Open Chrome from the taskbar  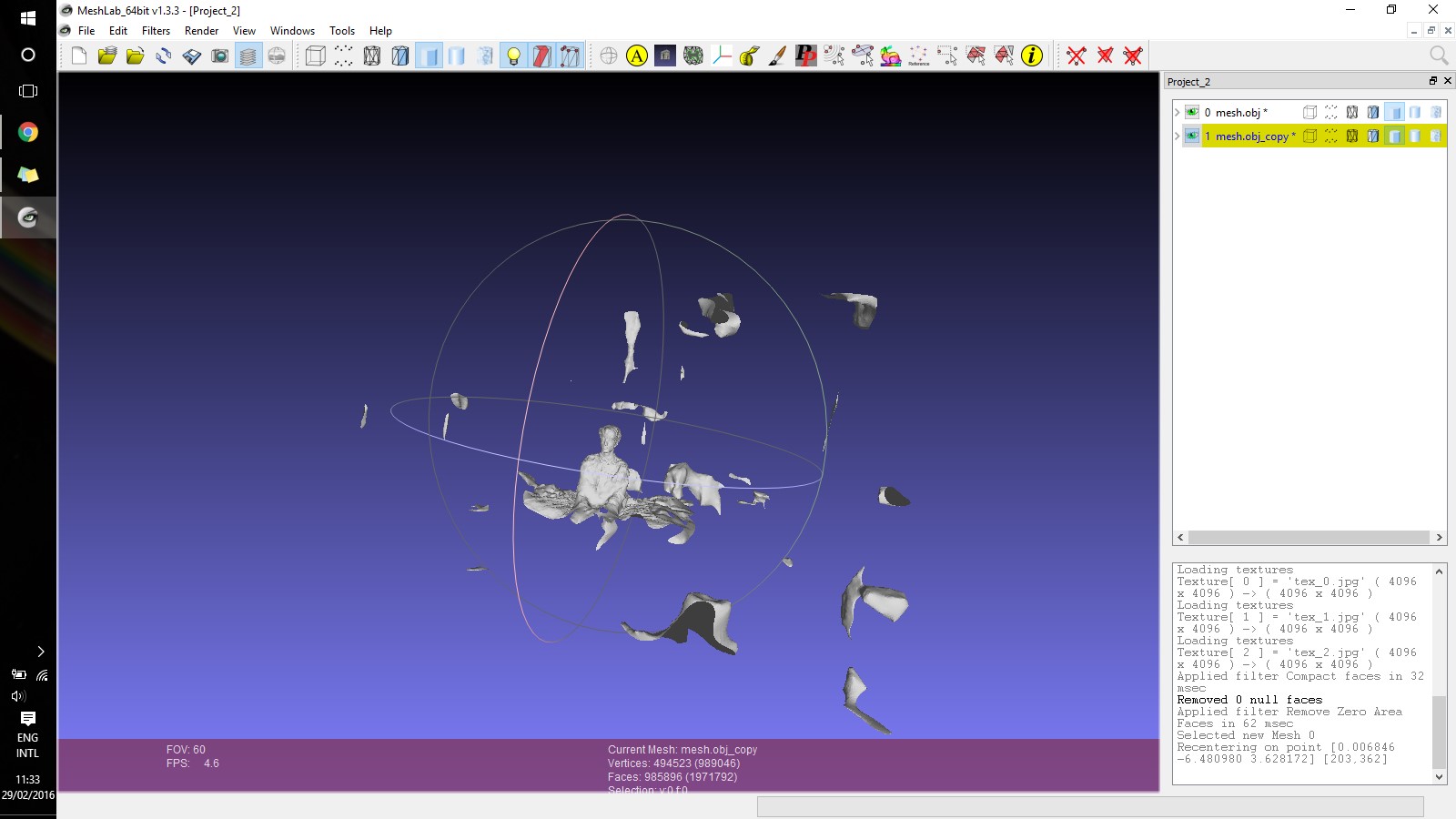point(28,133)
